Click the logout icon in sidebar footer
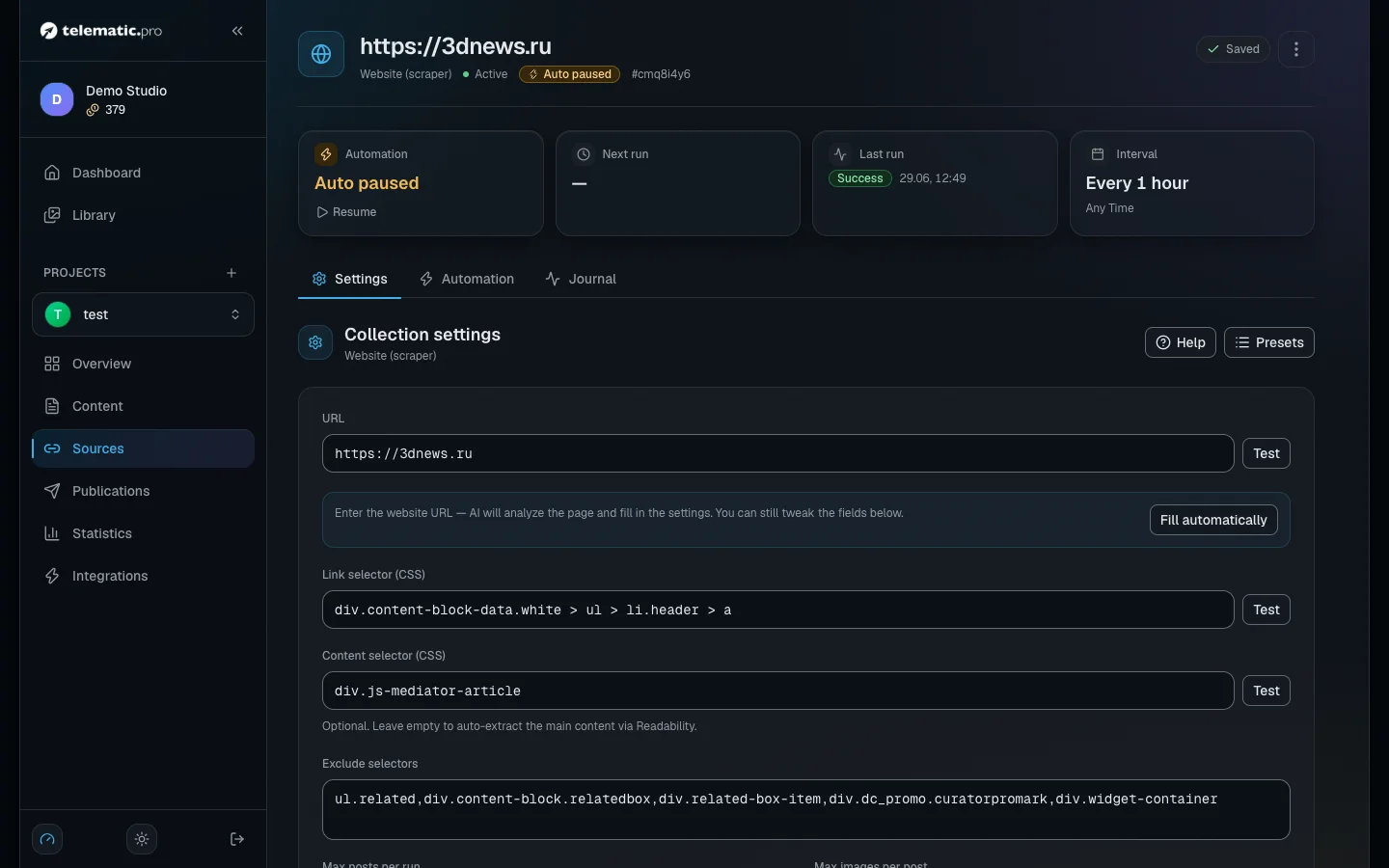The image size is (1389, 868). [237, 839]
